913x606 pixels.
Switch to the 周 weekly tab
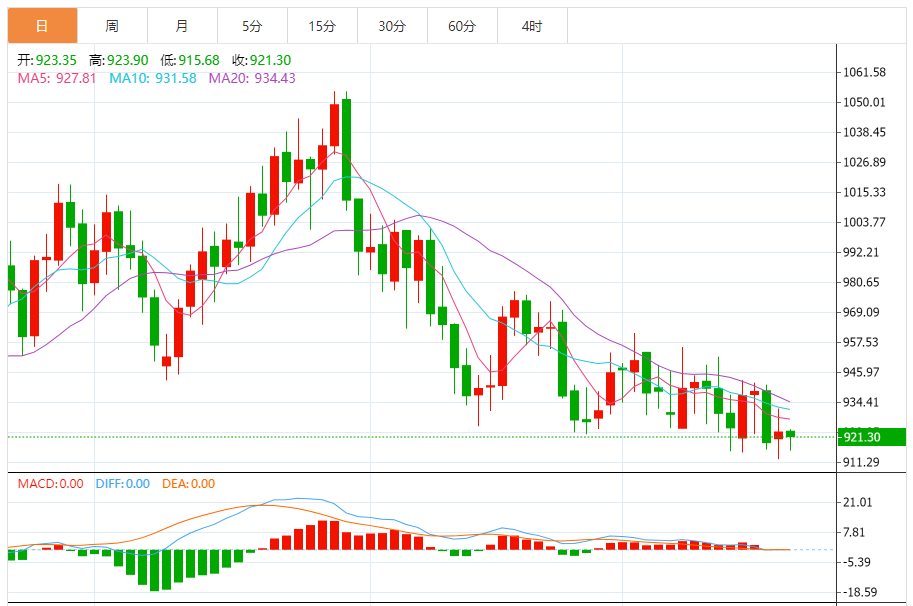112,26
